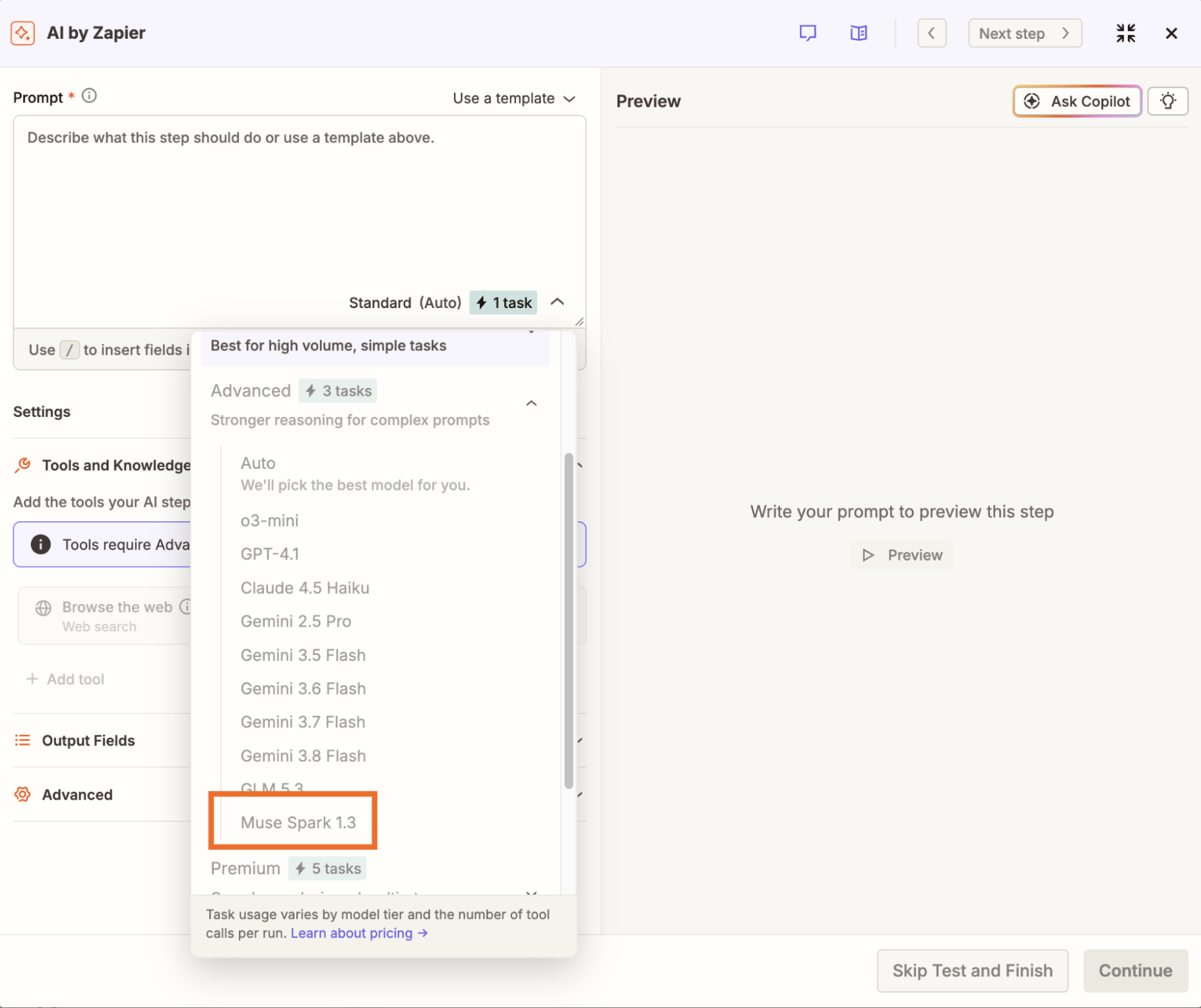Collapse the Advanced model tier chevron

coord(531,403)
